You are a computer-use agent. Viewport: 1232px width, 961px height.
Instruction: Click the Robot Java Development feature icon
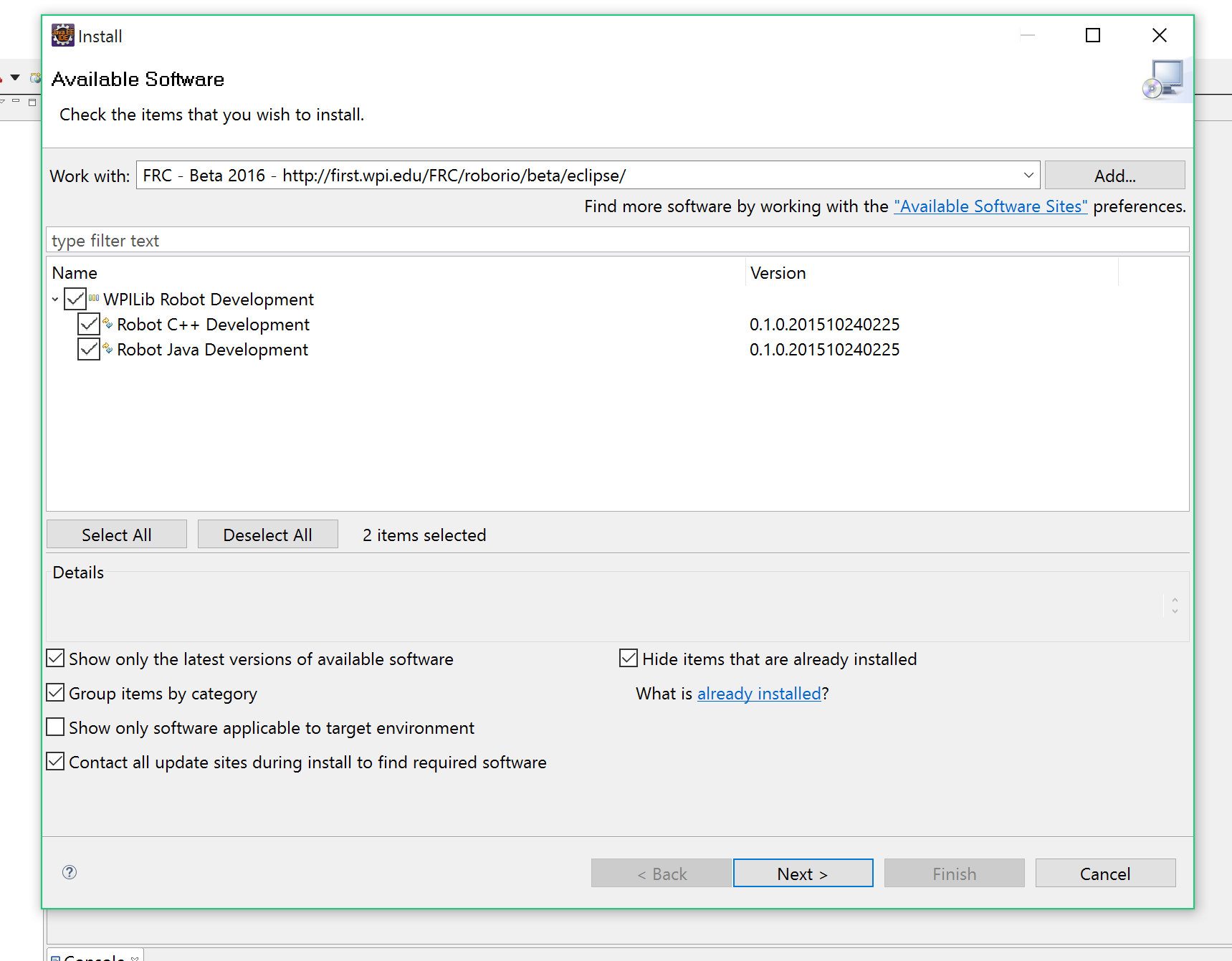tap(108, 349)
